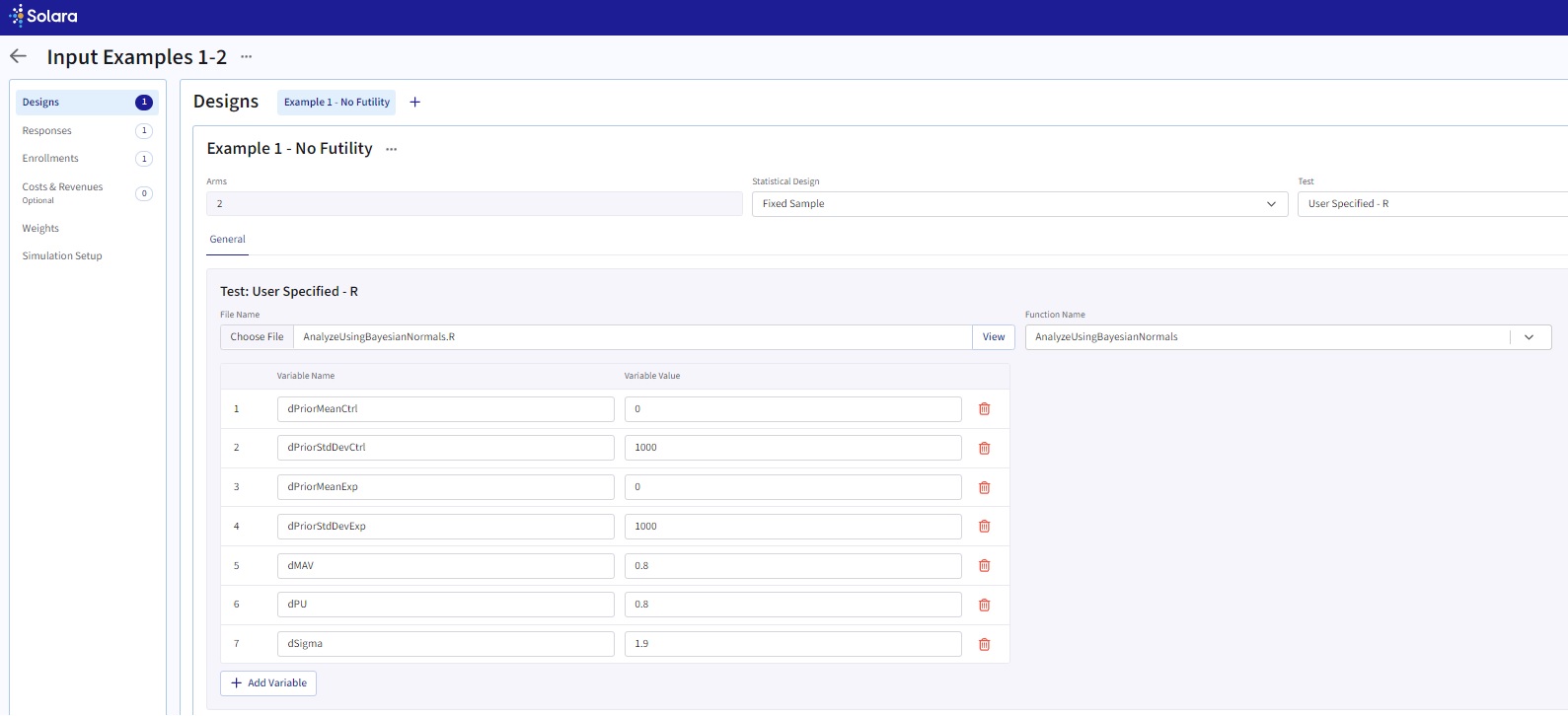
Task: Edit the value 0.8 for dPU
Action: point(793,605)
